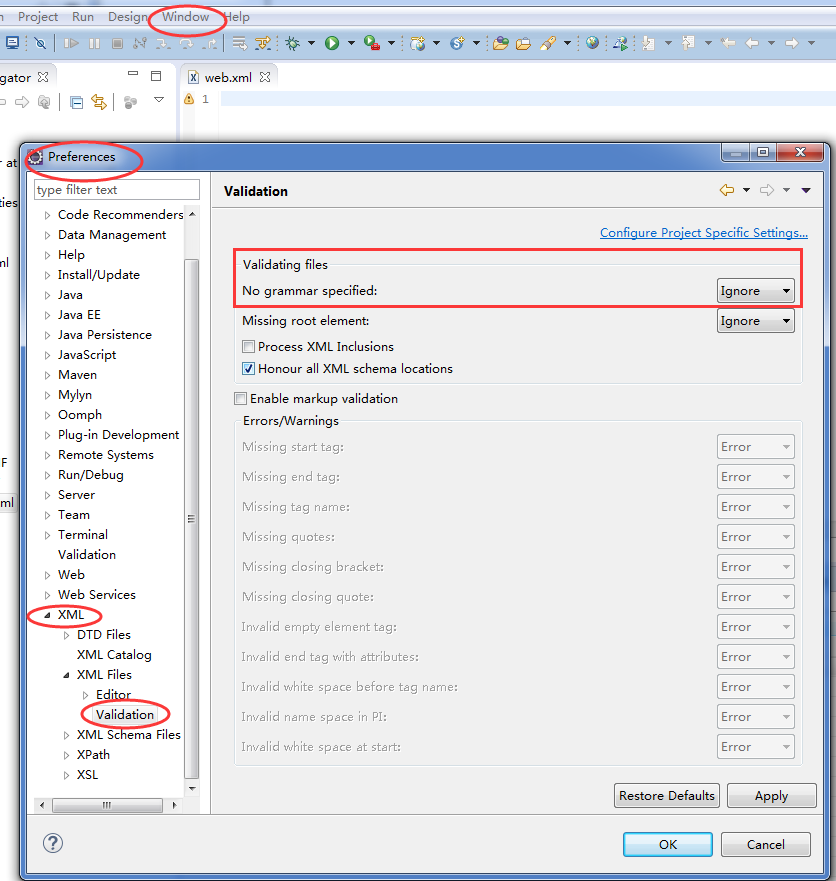Click the Collapse All icon in Navigator
The width and height of the screenshot is (836, 881).
pyautogui.click(x=76, y=102)
